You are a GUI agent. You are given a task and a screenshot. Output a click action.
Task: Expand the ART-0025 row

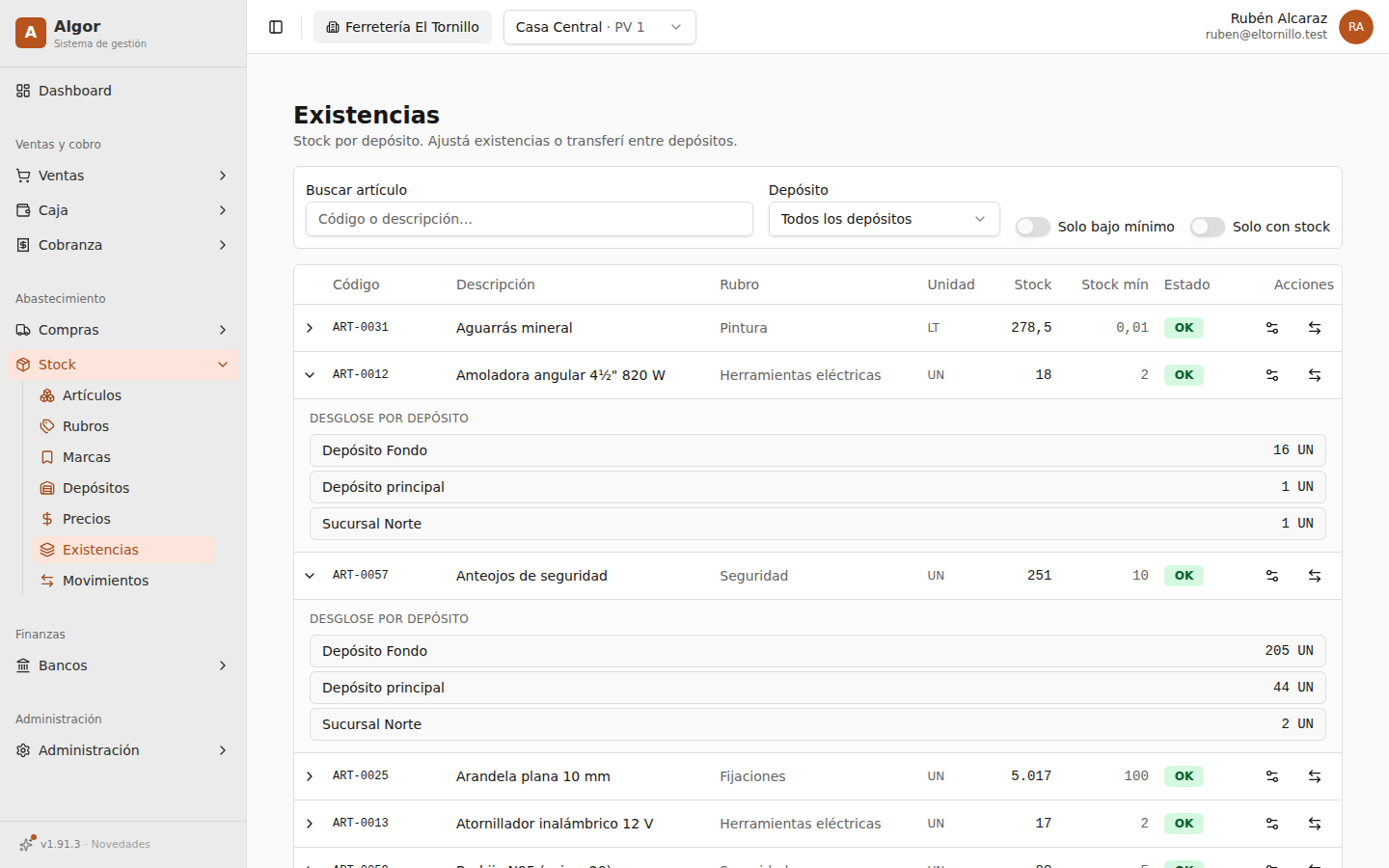click(x=310, y=776)
